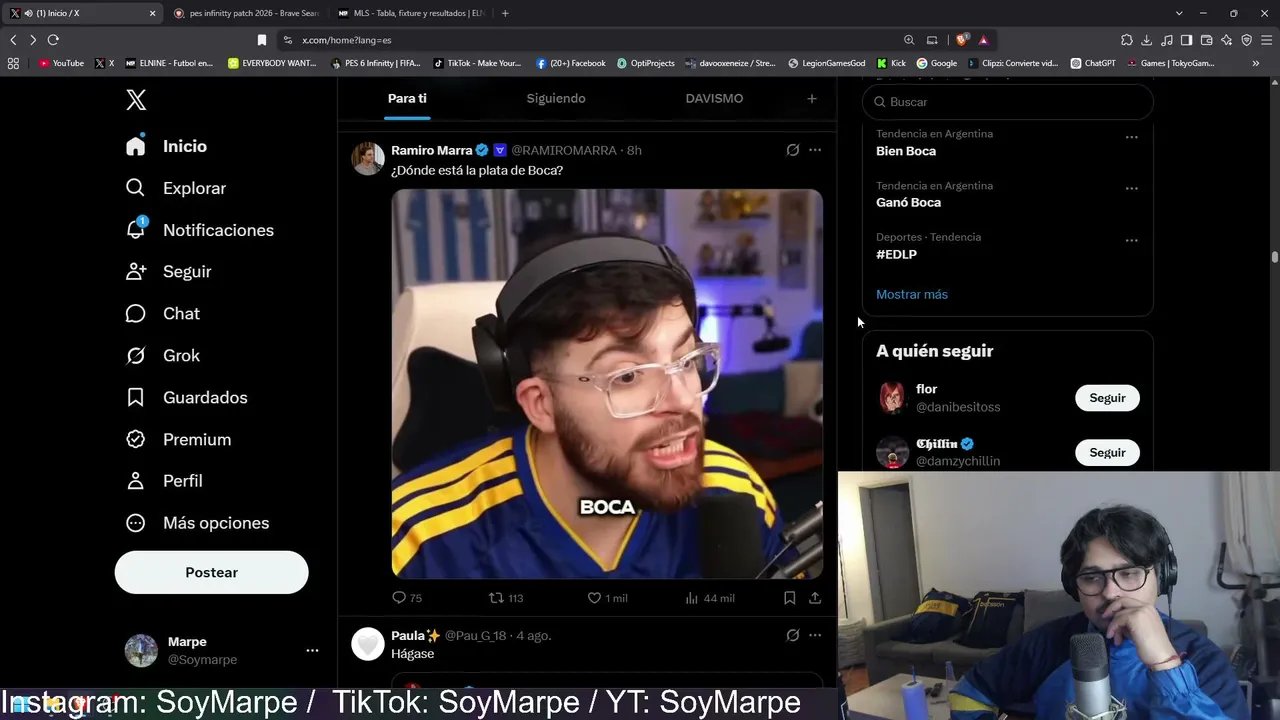Play Ramiro Marra's BOCA video
The image size is (1280, 720).
pyautogui.click(x=607, y=384)
